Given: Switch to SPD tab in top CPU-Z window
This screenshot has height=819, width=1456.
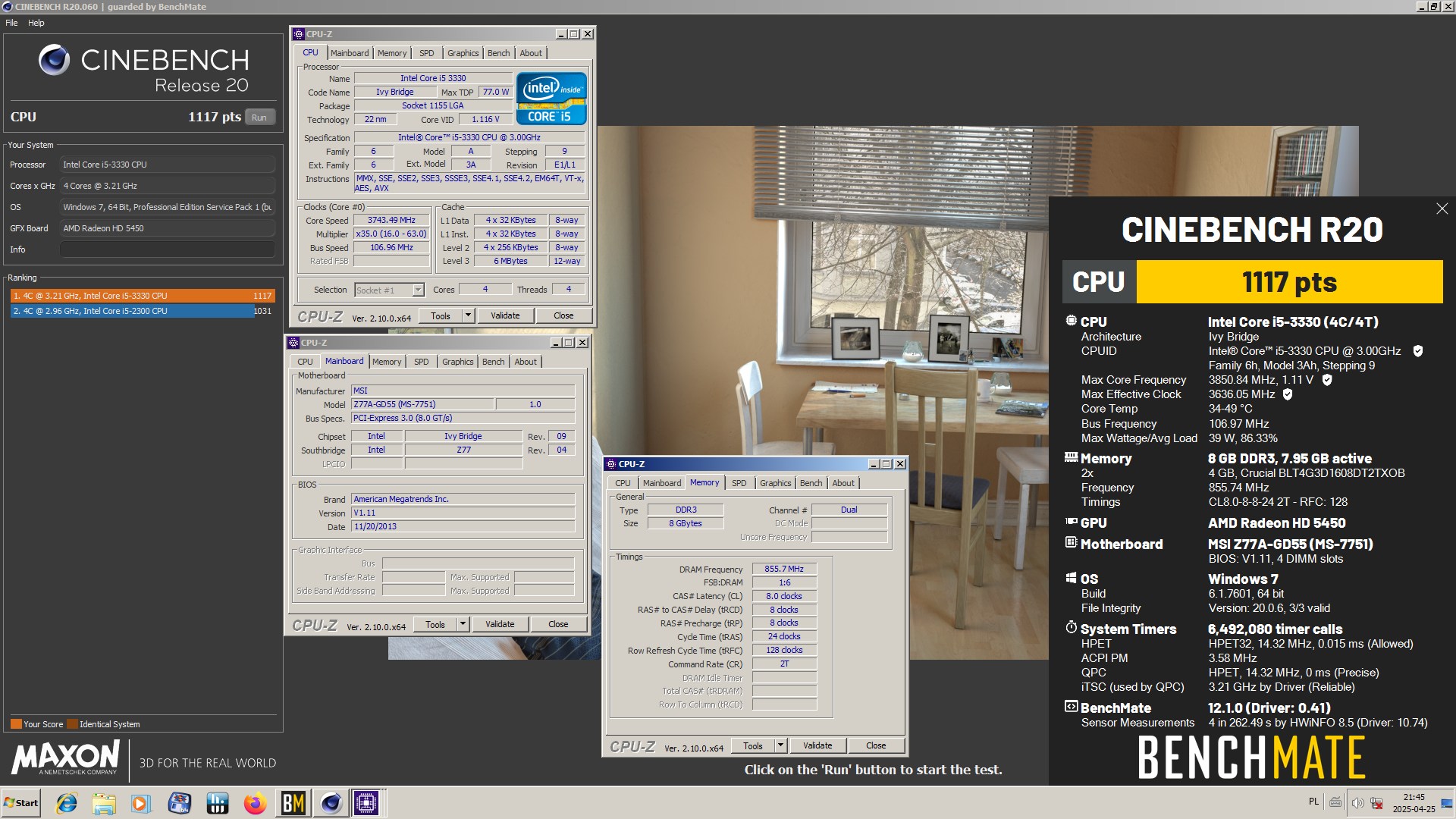Looking at the screenshot, I should [427, 53].
